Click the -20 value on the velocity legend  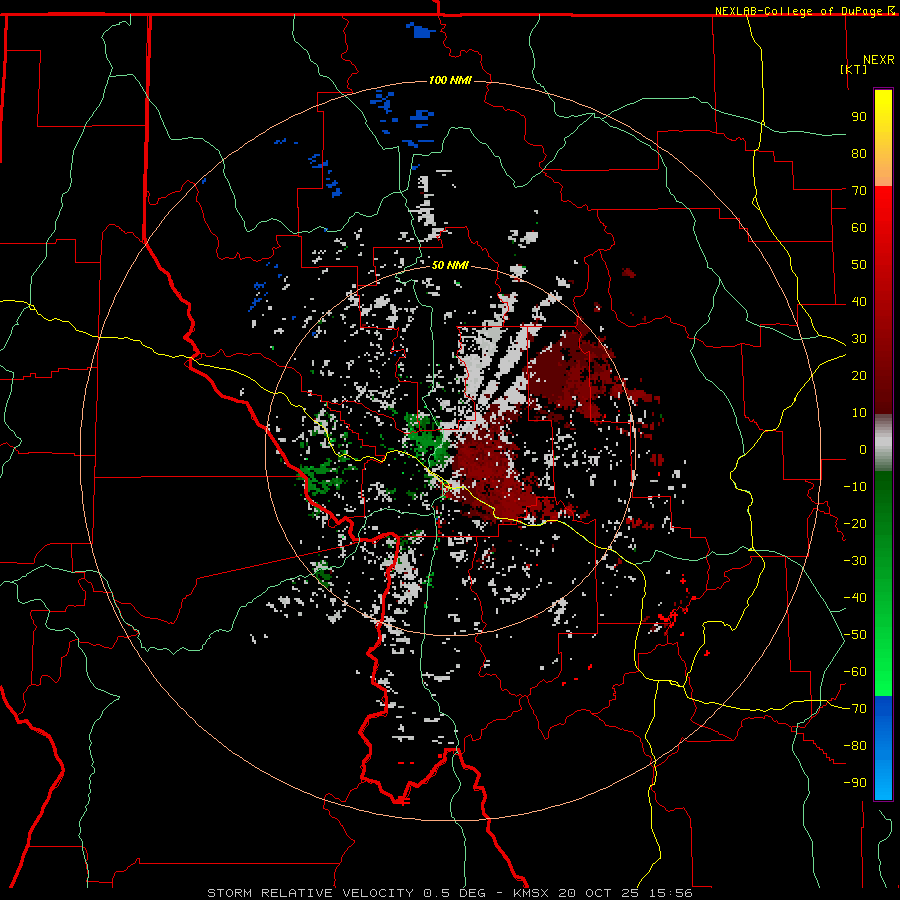coord(855,524)
